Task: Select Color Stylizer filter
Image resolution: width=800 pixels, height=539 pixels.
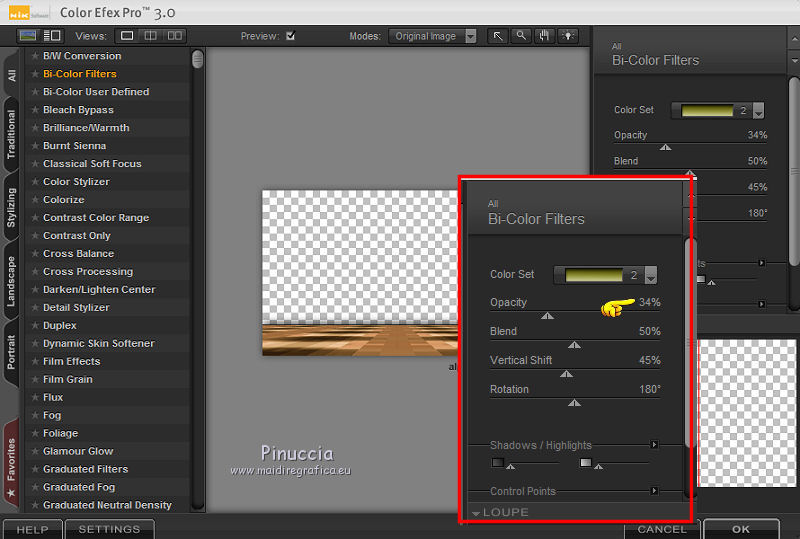Action: point(77,182)
